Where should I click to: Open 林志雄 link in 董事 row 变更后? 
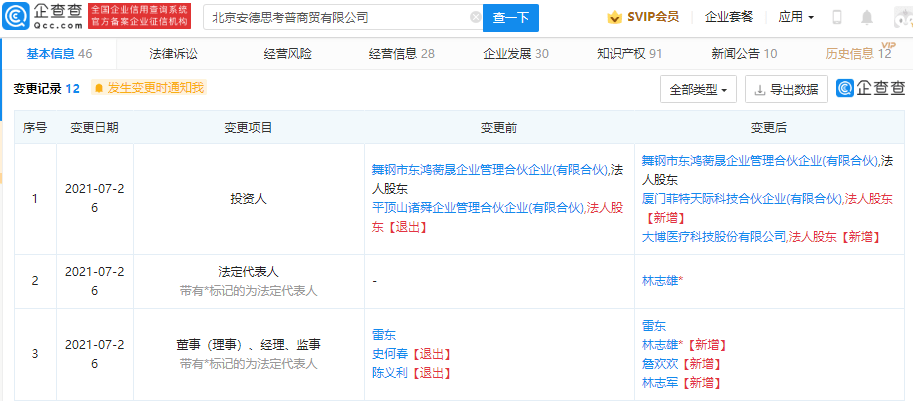tap(660, 345)
